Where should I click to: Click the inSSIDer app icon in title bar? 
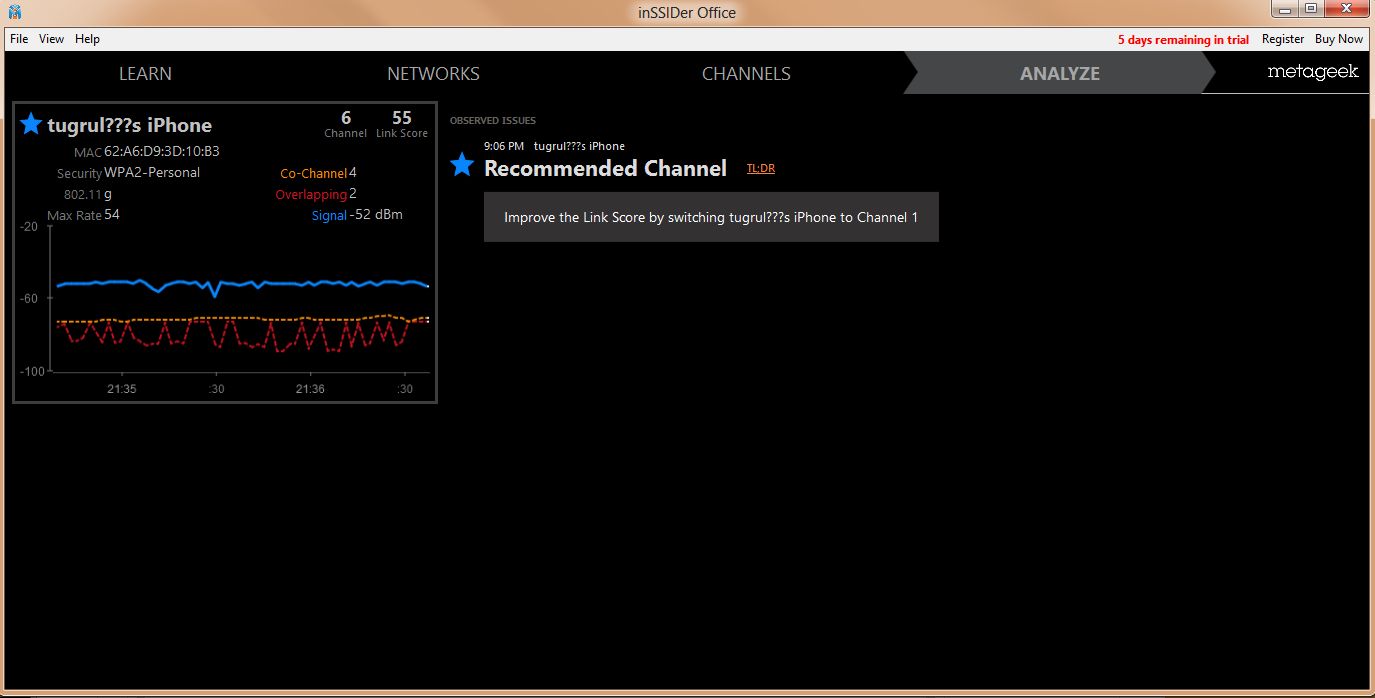15,13
